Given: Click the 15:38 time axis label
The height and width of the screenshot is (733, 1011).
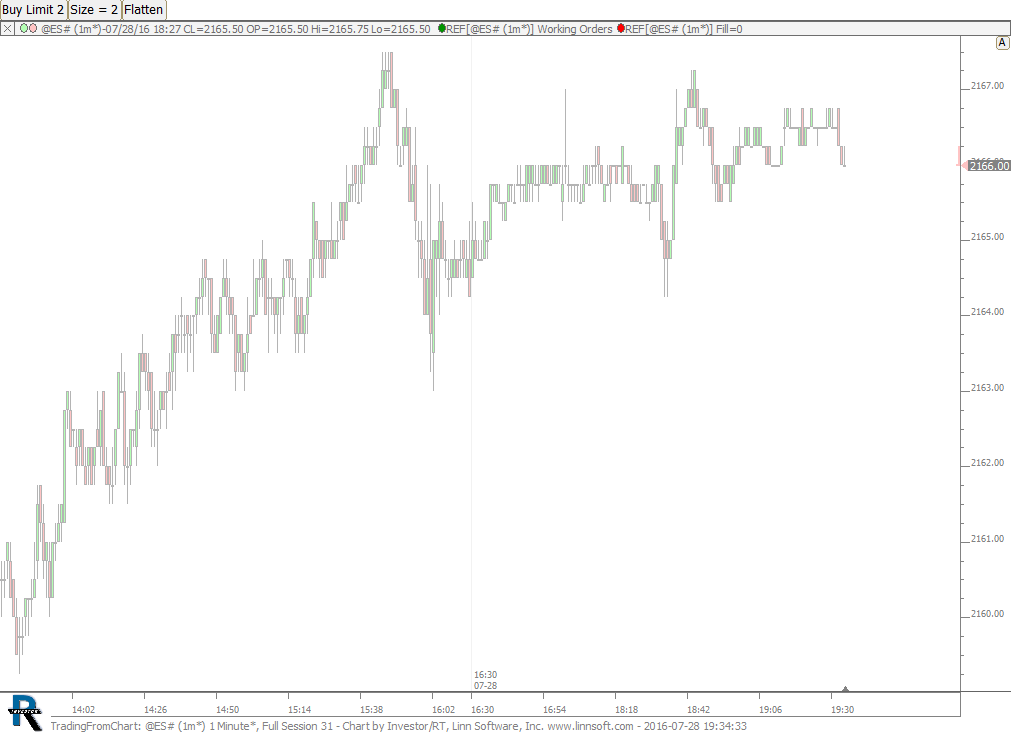Looking at the screenshot, I should [x=371, y=709].
